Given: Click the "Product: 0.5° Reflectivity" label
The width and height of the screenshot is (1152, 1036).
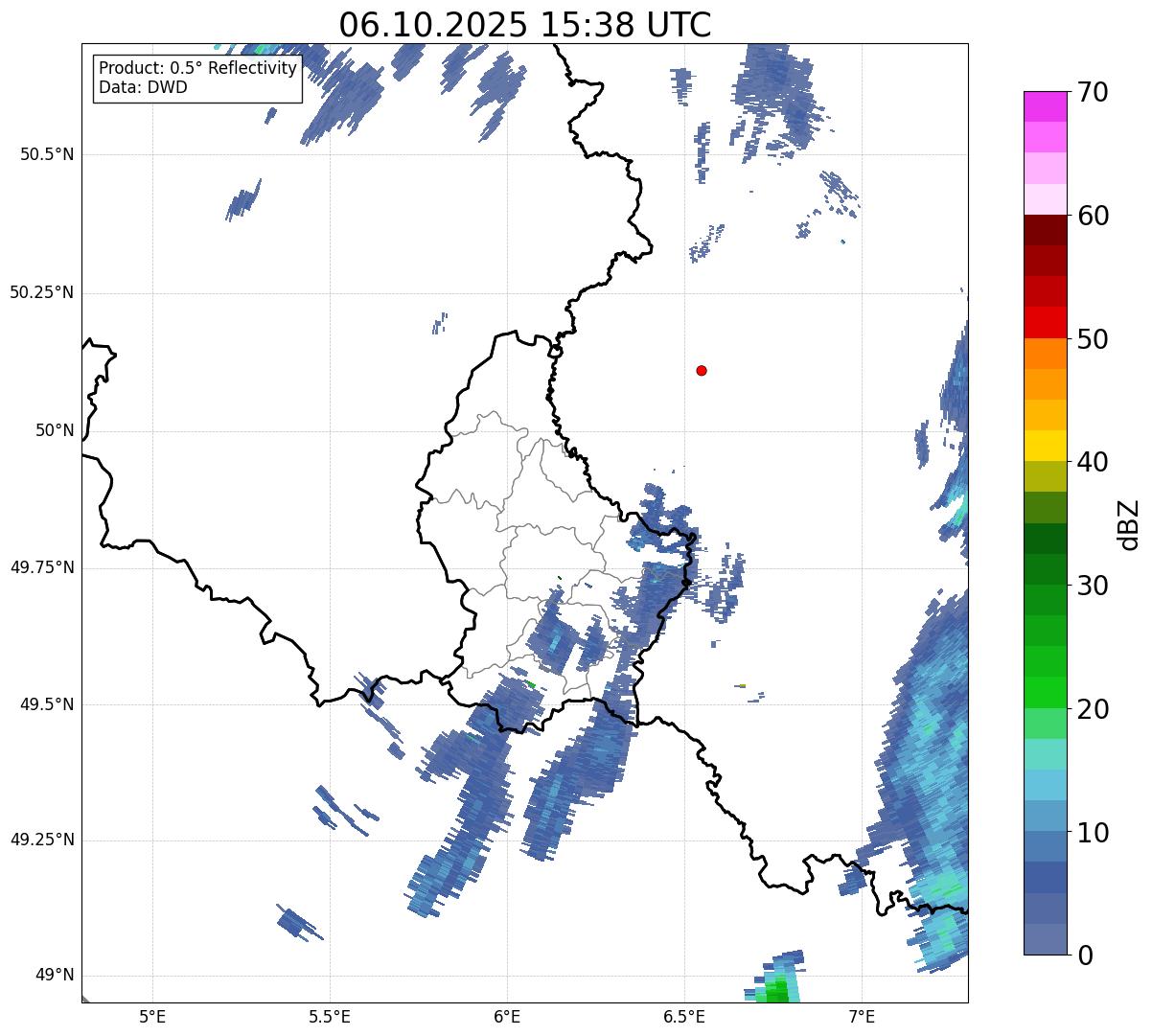Looking at the screenshot, I should 197,69.
